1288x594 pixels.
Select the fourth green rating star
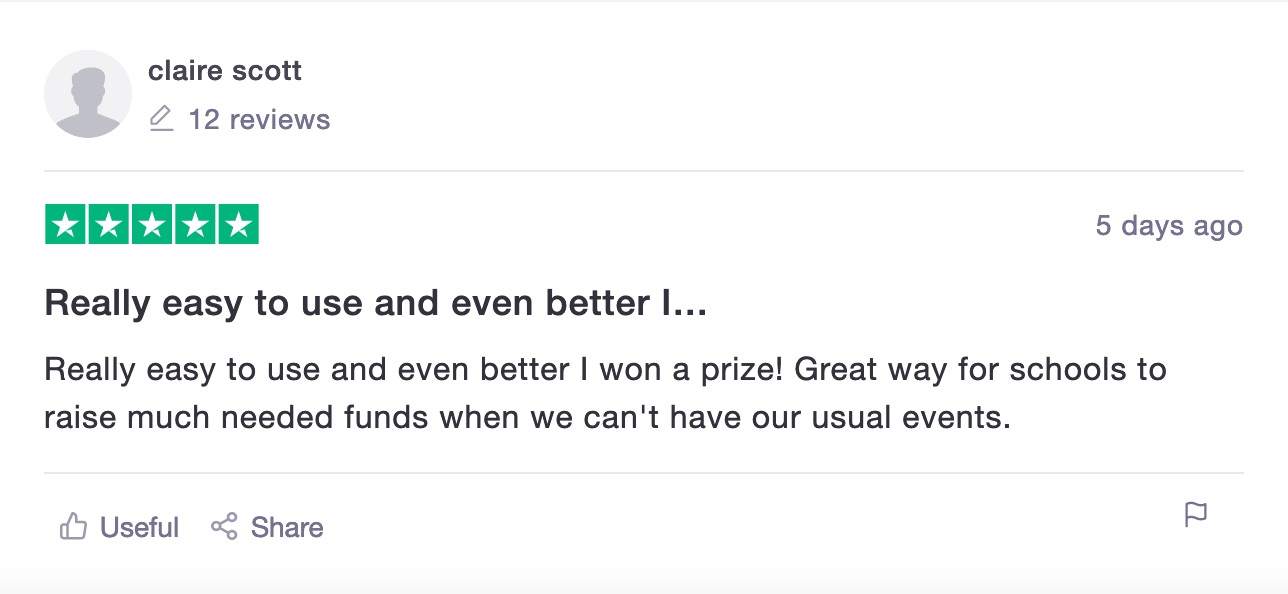(x=195, y=224)
